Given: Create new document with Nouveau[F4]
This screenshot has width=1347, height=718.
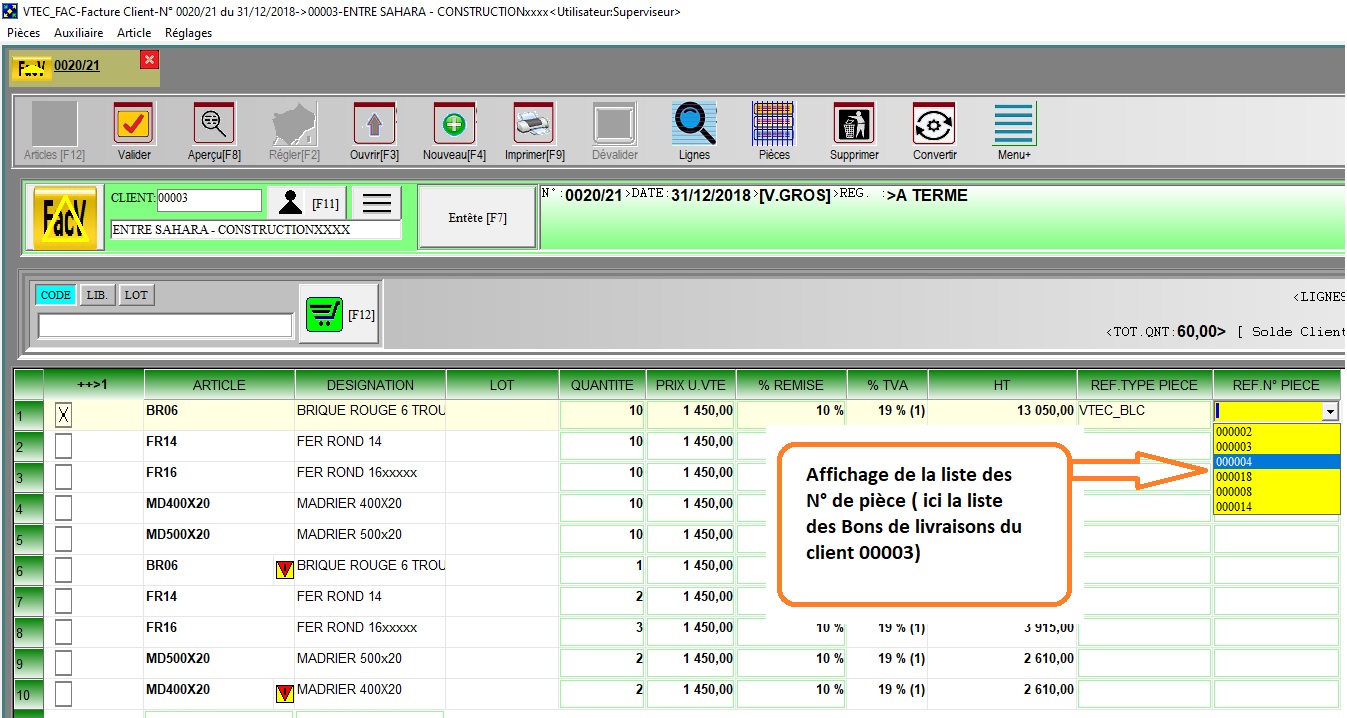Looking at the screenshot, I should pos(454,124).
